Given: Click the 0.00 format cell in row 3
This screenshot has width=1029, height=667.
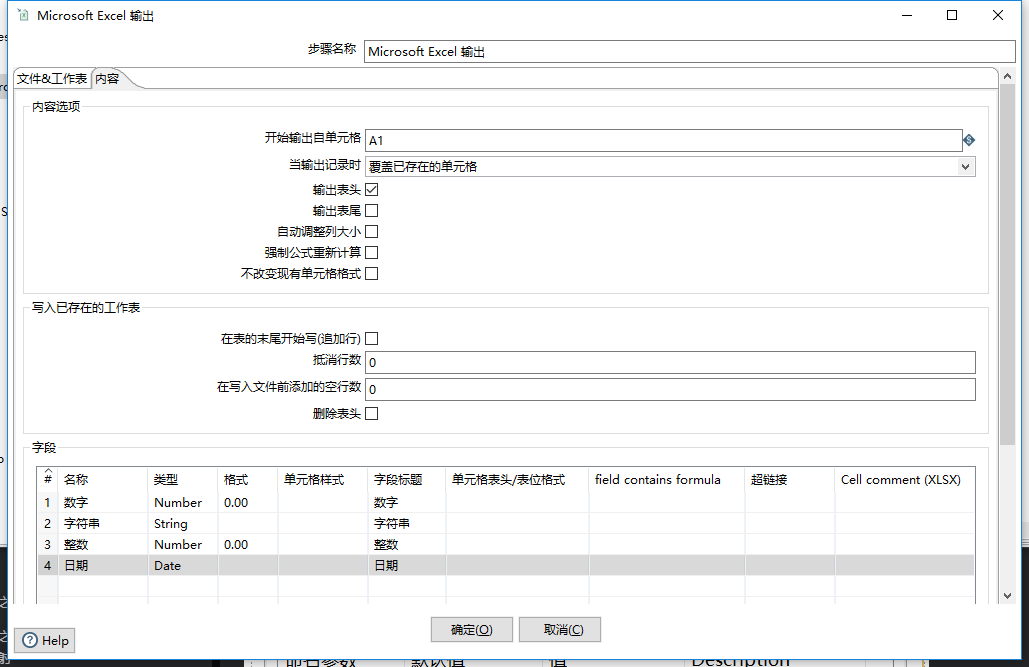Looking at the screenshot, I should pos(248,544).
